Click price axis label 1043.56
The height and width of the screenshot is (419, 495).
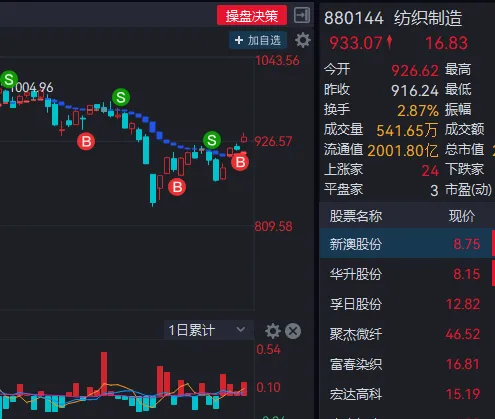pos(277,61)
